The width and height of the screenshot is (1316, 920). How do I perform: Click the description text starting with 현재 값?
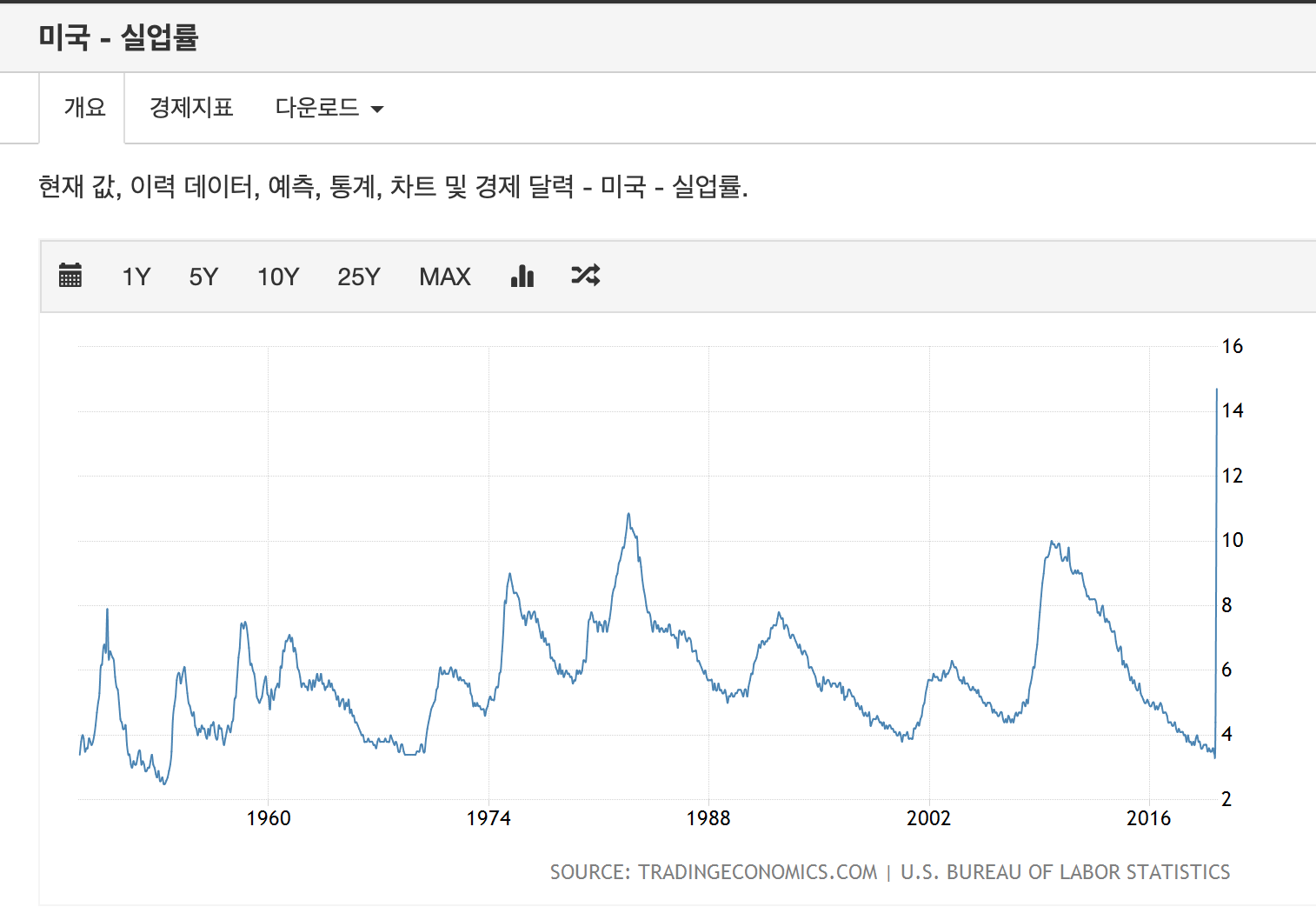click(x=393, y=186)
